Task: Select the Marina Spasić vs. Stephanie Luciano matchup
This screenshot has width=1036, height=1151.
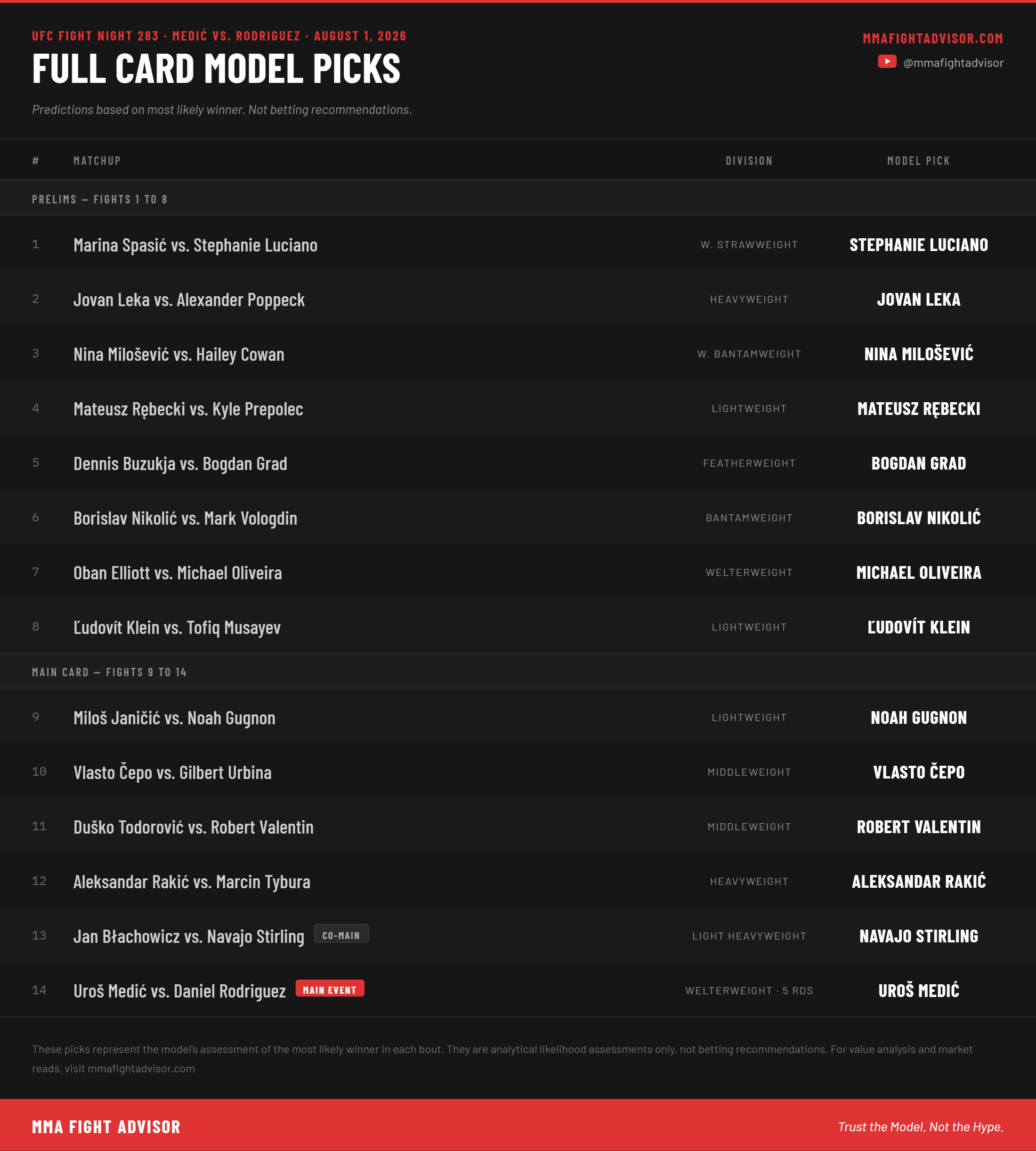Action: tap(195, 245)
